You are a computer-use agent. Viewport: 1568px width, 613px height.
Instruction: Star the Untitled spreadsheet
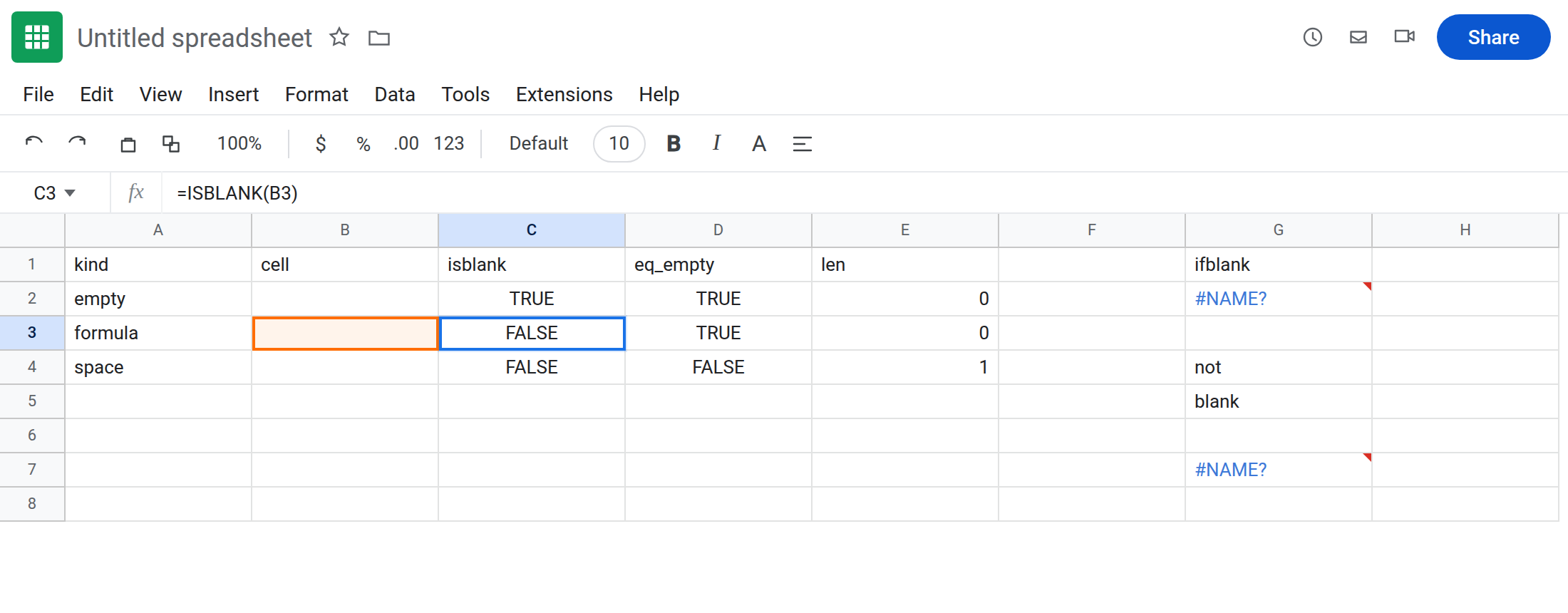coord(339,37)
